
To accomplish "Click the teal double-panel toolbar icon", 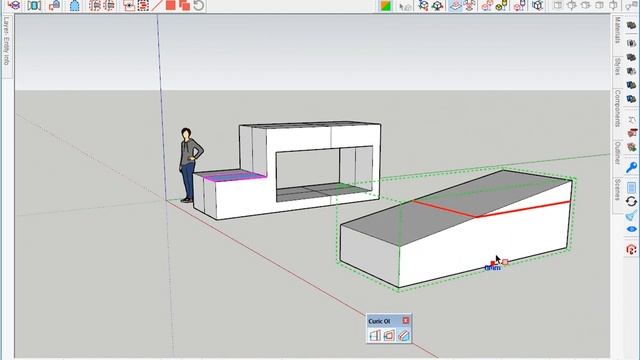I will tap(34, 5).
